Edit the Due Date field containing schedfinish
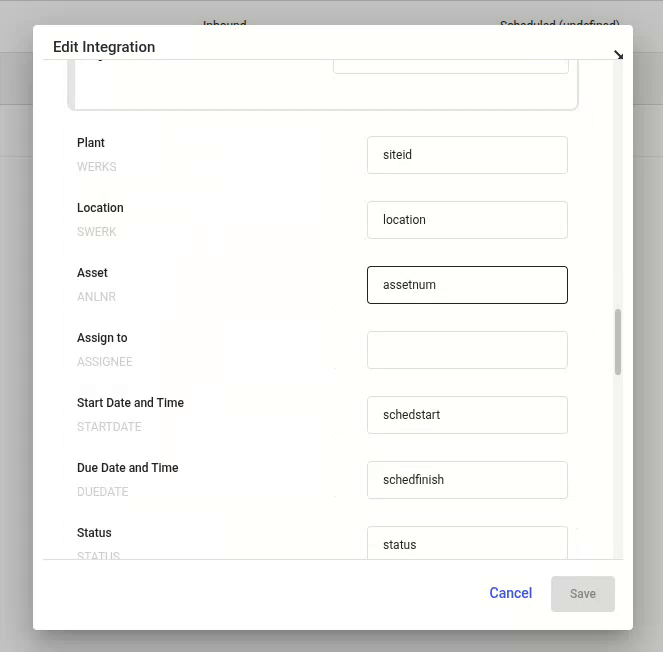The width and height of the screenshot is (663, 652). (467, 480)
